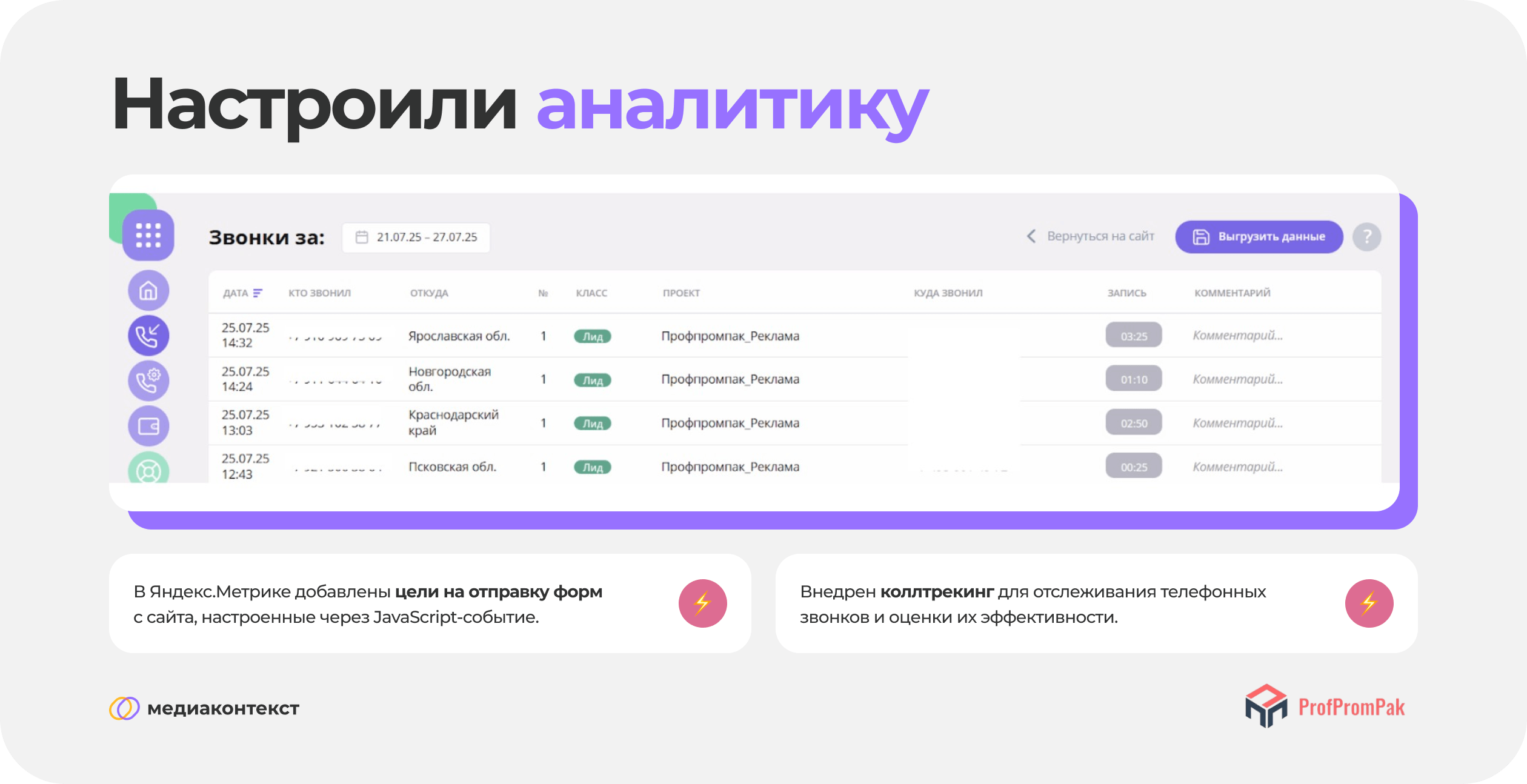Screen dimensions: 1527x784
Task: Open the date range picker 21.07.25 – 27.07.25
Action: (x=416, y=238)
